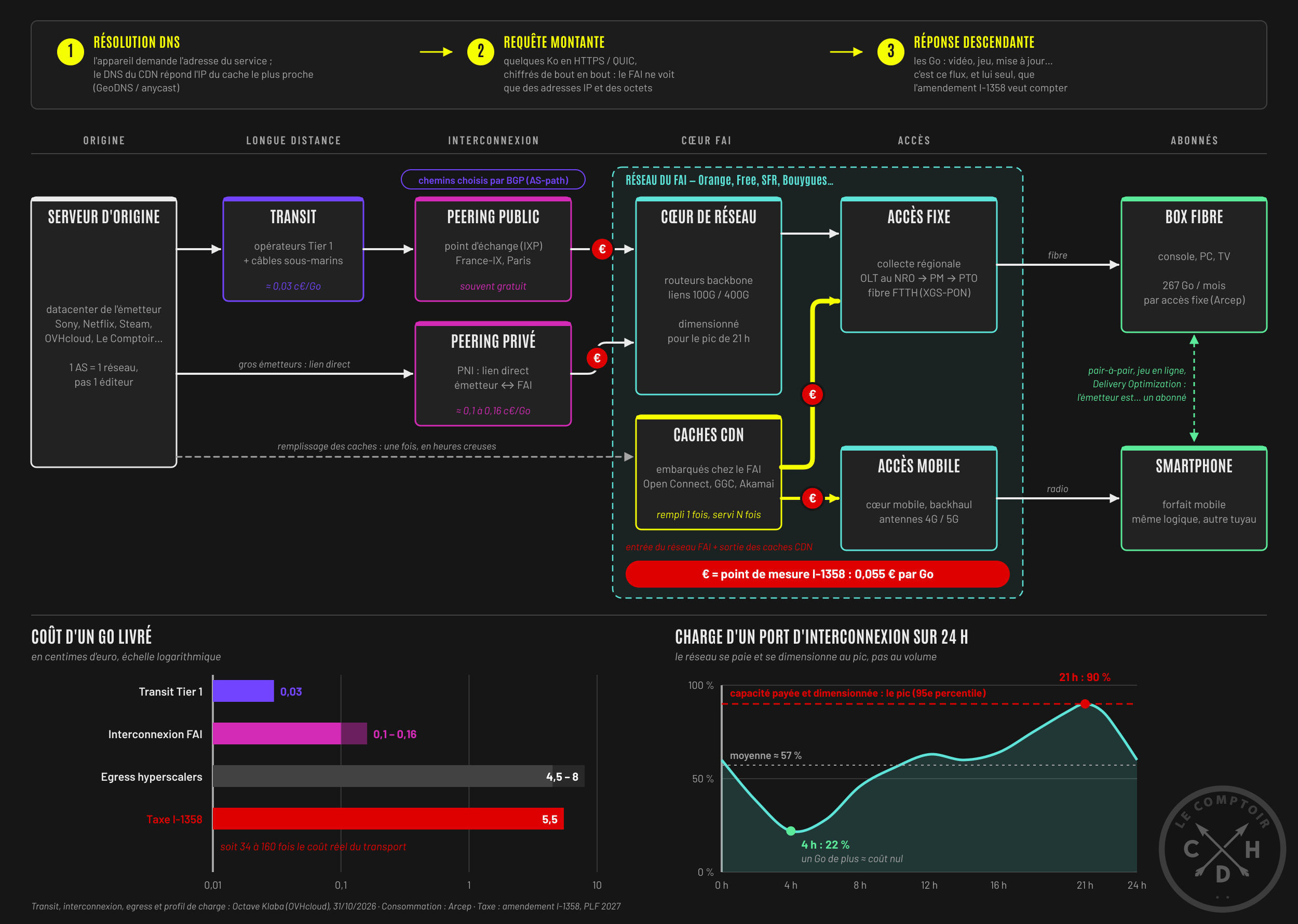Screen dimensions: 1298x924
Task: Select the Serveur d'origine box
Action: tap(103, 332)
